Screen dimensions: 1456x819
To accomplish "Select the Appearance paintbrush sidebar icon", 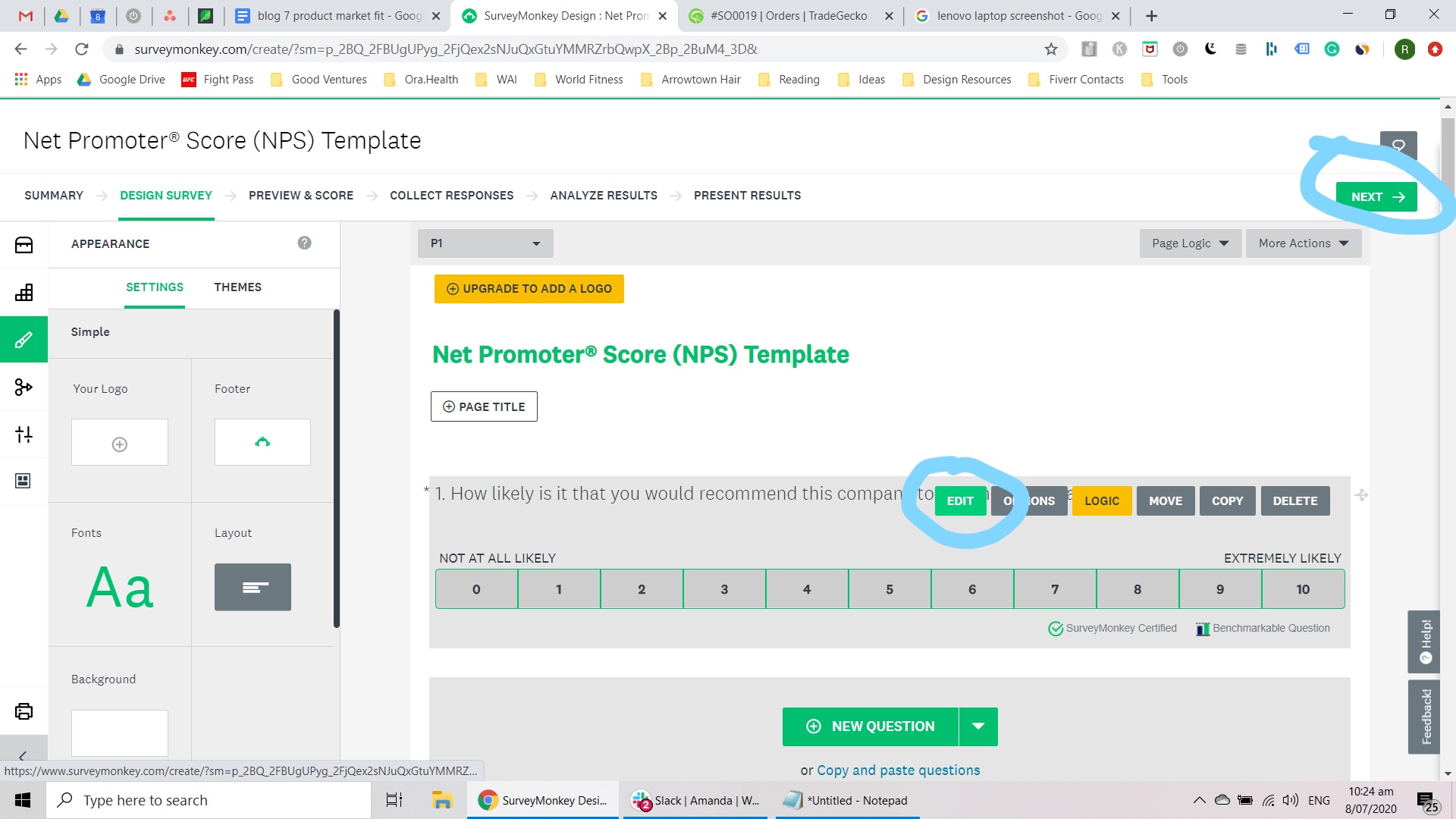I will (24, 339).
